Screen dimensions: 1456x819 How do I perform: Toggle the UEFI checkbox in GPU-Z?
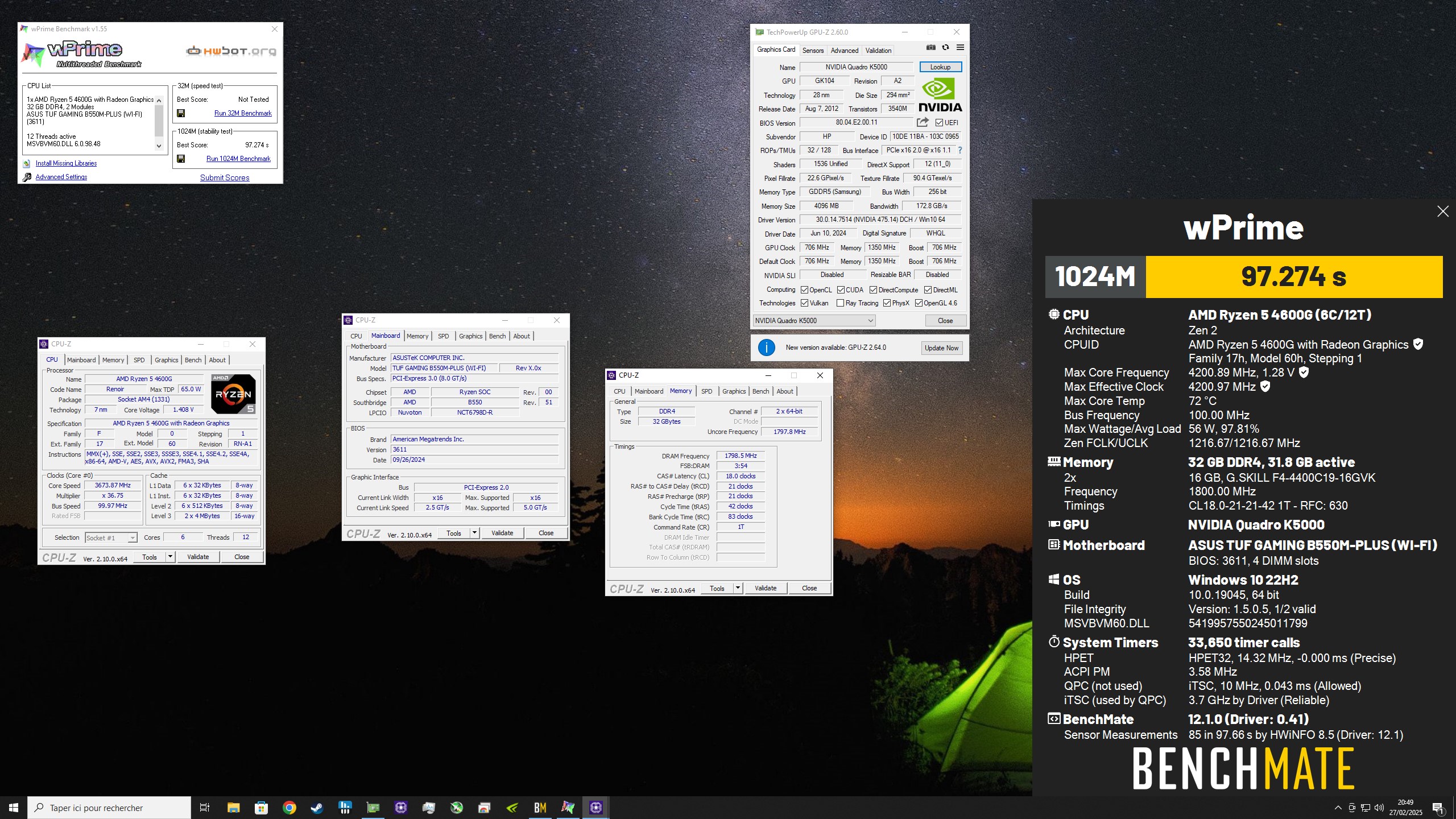point(939,123)
